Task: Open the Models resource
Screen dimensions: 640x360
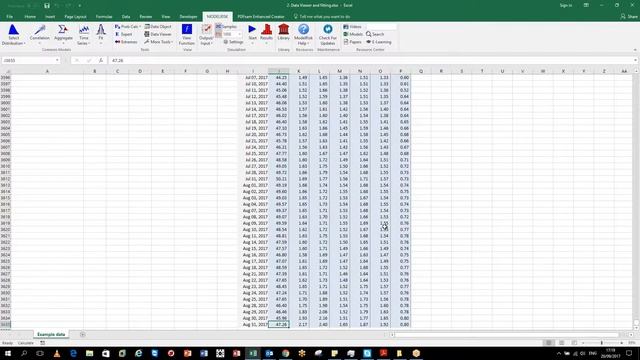Action: [353, 34]
